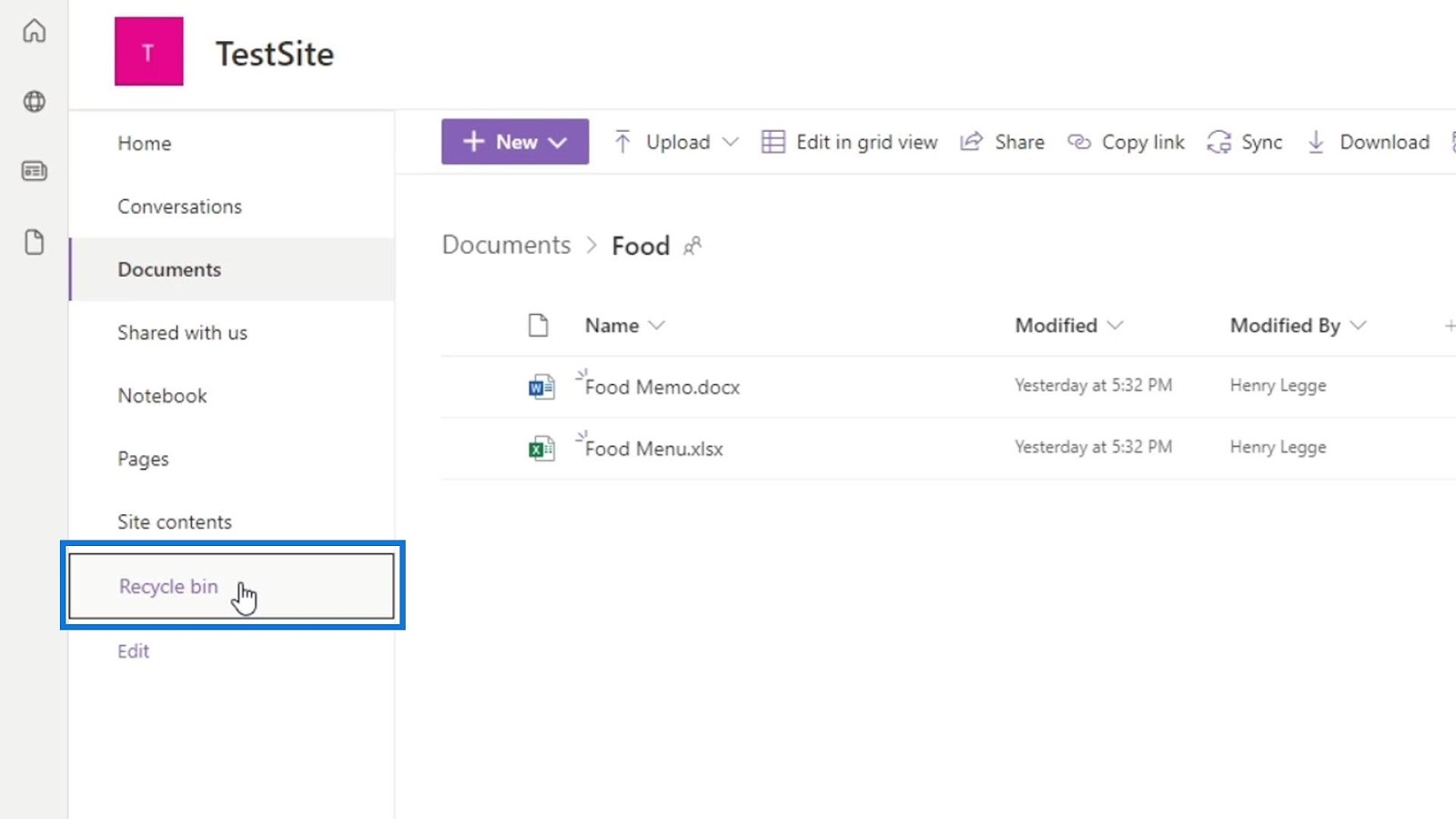Click the Sync toolbar button
Screen dimensions: 1456x819
pos(1245,142)
